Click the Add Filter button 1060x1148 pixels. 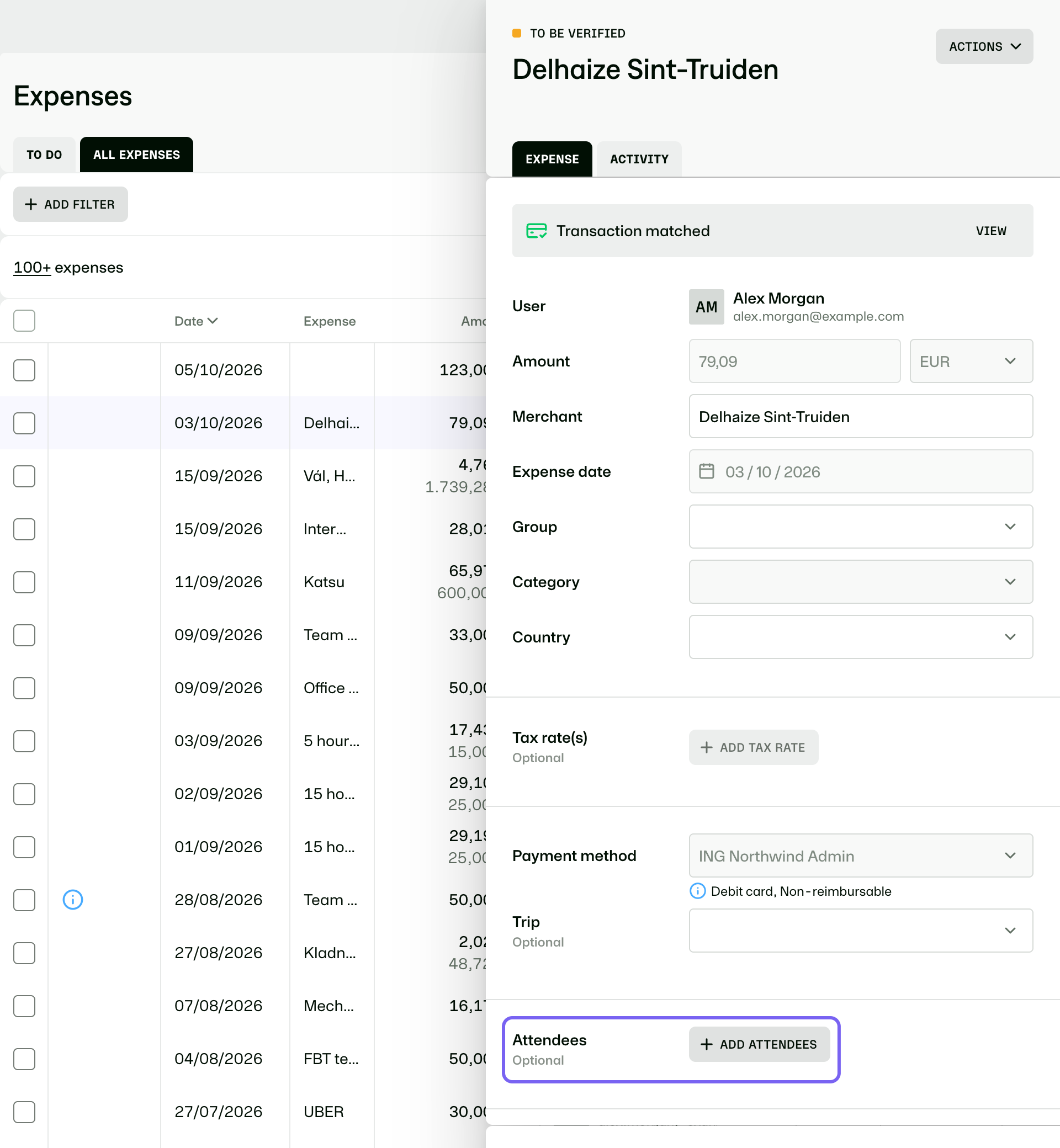click(71, 204)
